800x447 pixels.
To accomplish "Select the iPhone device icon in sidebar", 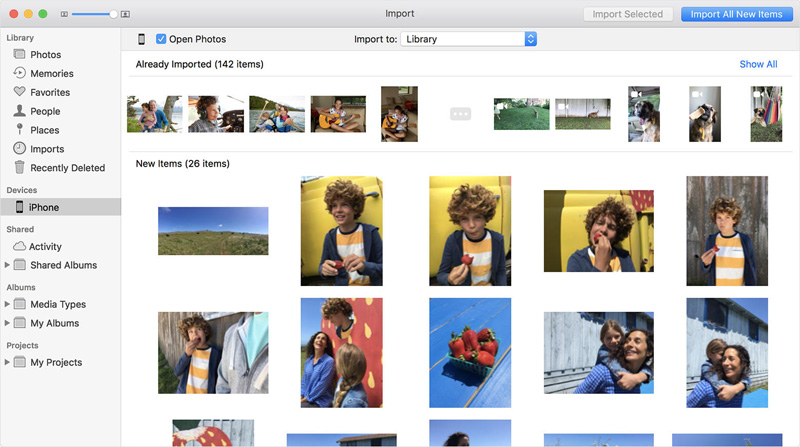I will 19,207.
